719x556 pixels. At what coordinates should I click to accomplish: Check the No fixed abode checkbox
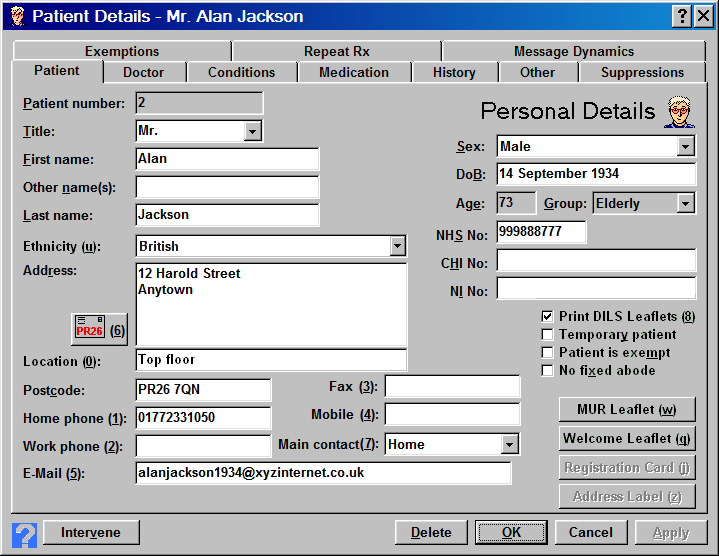tap(547, 370)
